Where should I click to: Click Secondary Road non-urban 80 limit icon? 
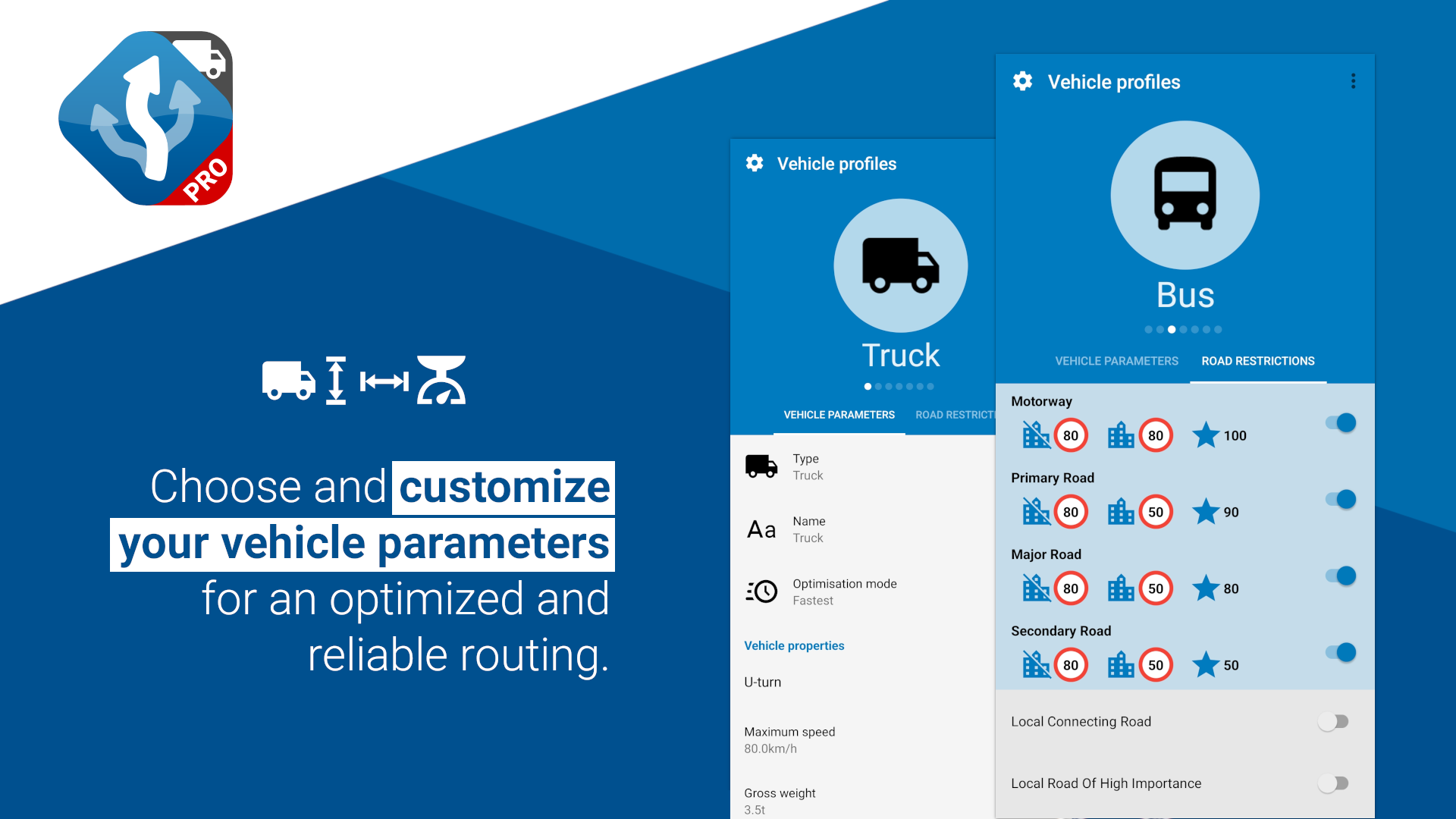[1069, 665]
